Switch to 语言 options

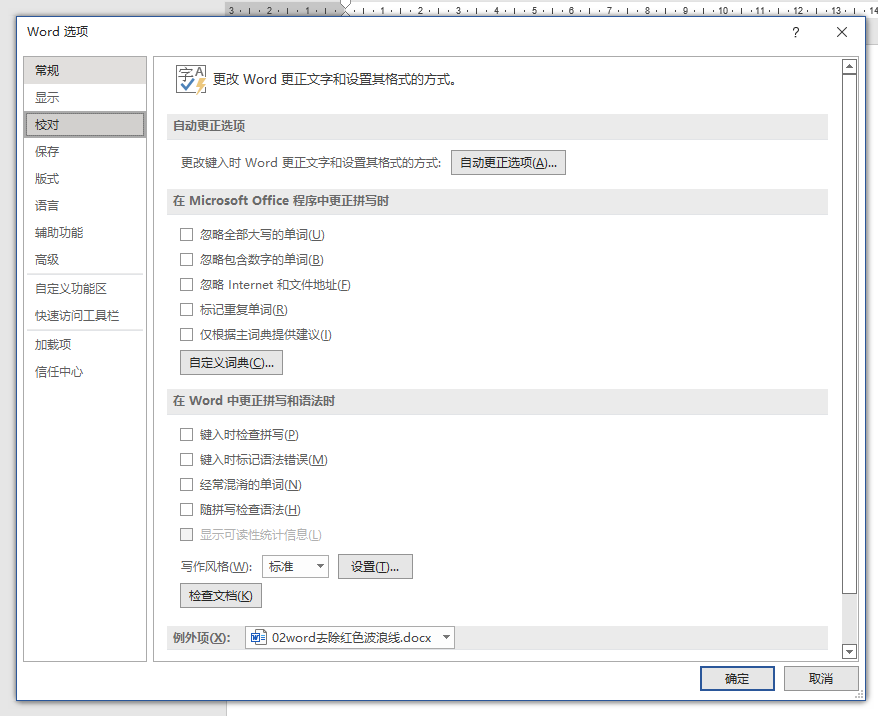coord(85,205)
